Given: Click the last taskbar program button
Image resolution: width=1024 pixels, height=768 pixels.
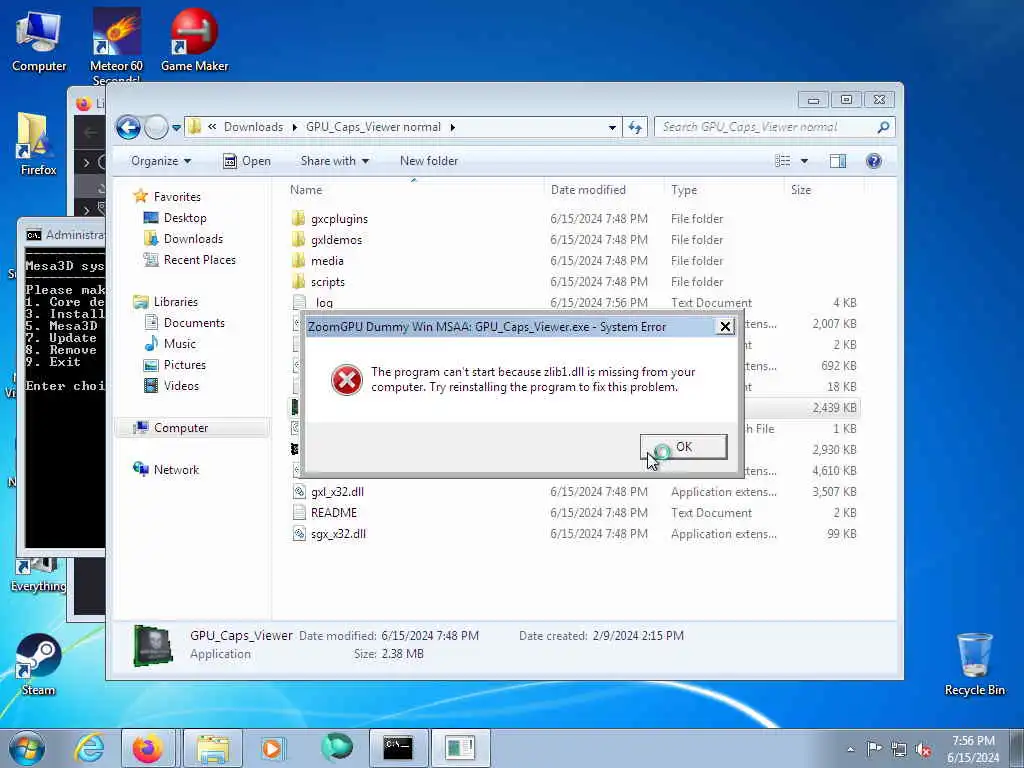Looking at the screenshot, I should point(460,748).
